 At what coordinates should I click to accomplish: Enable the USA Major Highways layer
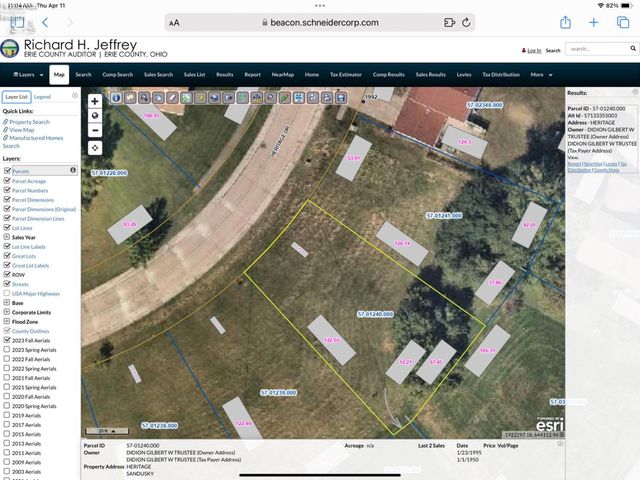click(x=8, y=293)
